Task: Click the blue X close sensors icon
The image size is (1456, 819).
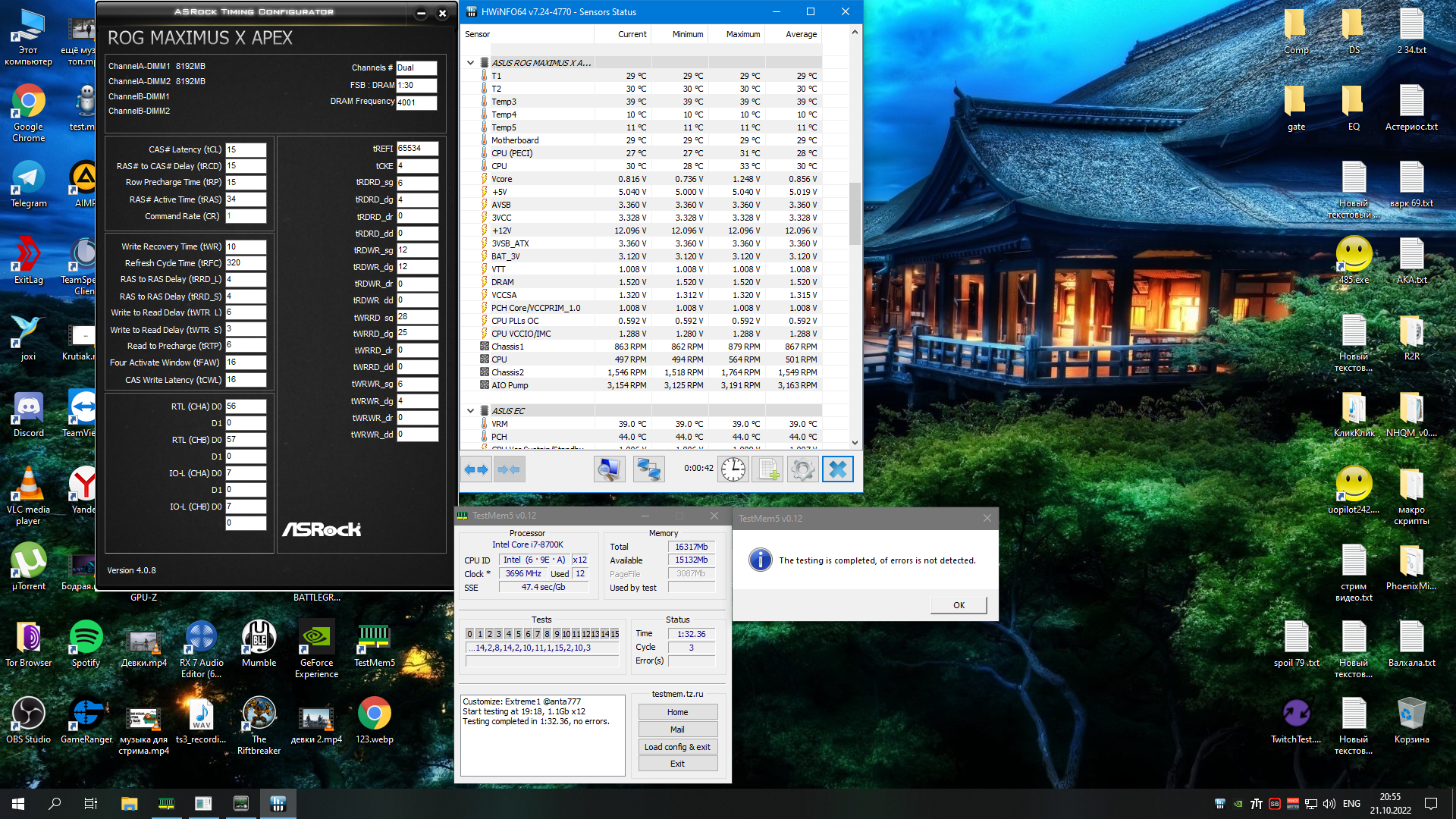Action: pos(838,469)
